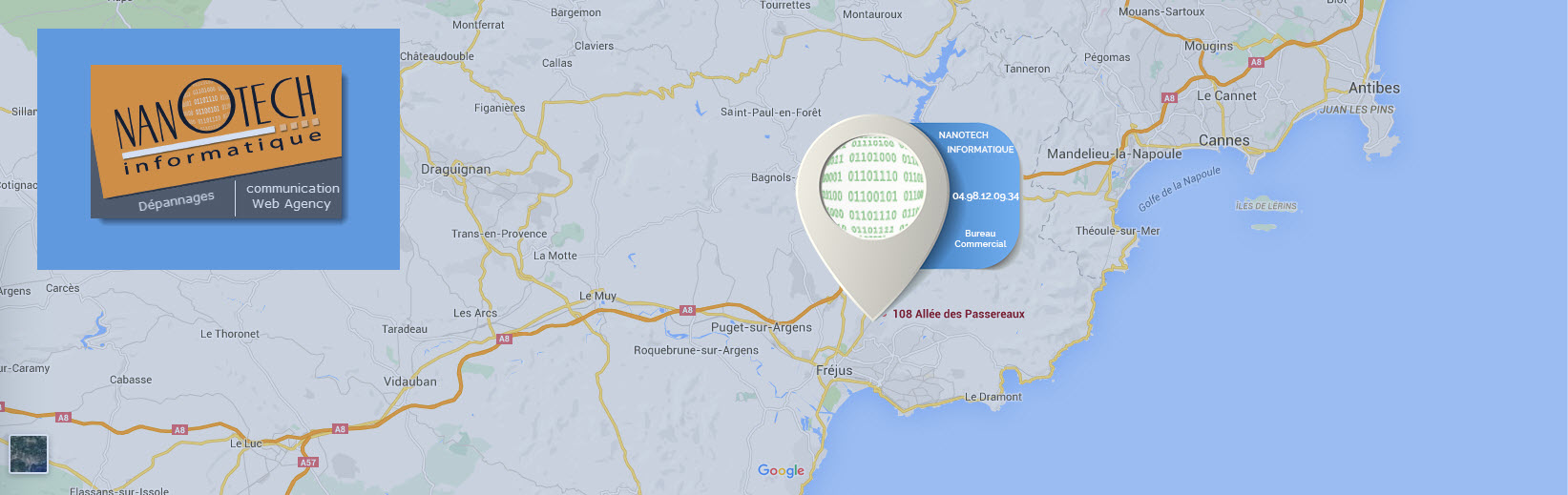The image size is (1568, 495).
Task: Click the phone number 04.98.12.09.34
Action: click(x=985, y=196)
